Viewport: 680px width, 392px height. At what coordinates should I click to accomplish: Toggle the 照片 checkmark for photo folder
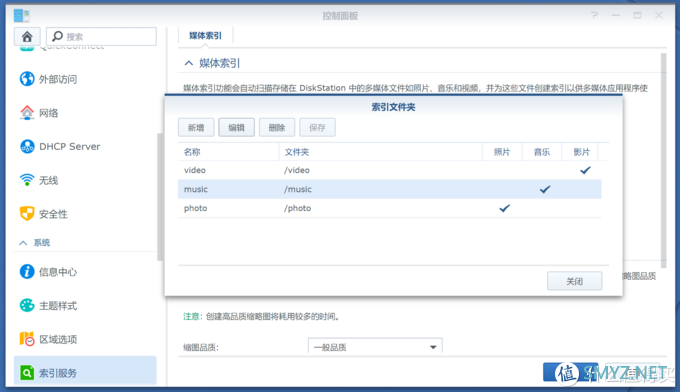(504, 208)
